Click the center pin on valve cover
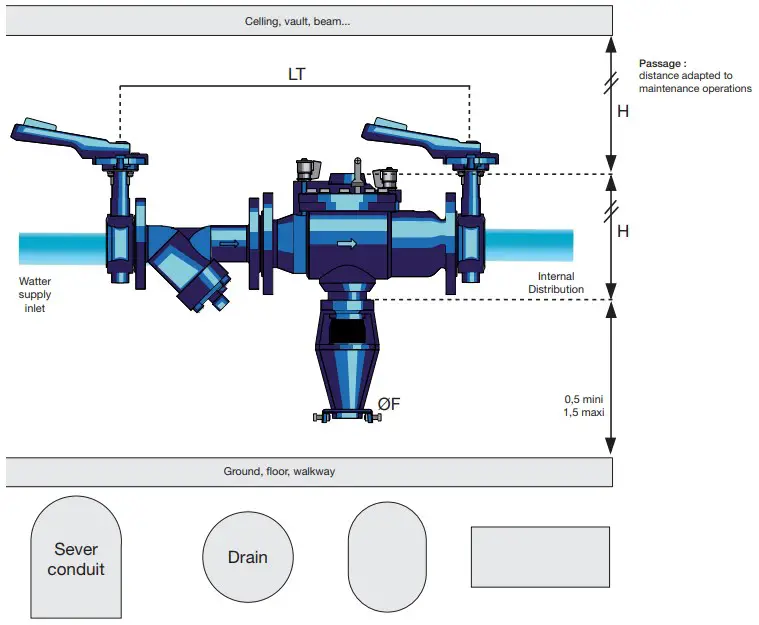This screenshot has width=759, height=625. pyautogui.click(x=357, y=173)
